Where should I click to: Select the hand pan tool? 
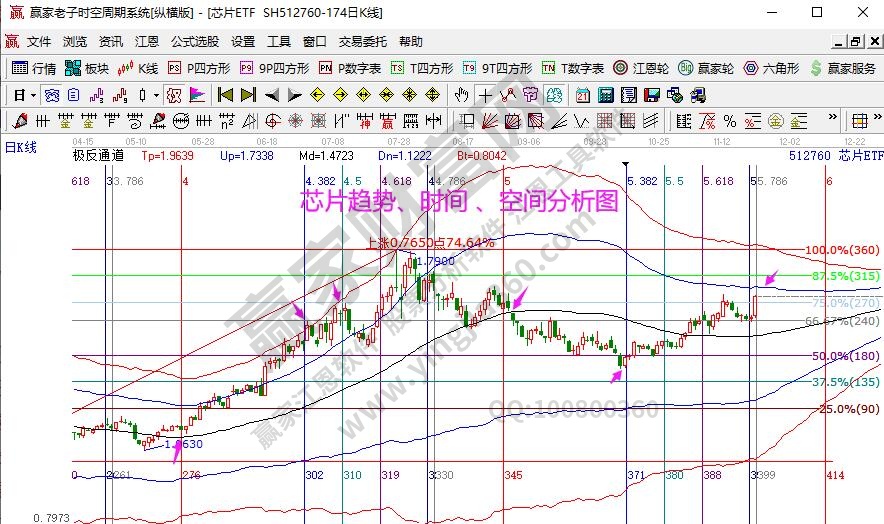point(460,95)
